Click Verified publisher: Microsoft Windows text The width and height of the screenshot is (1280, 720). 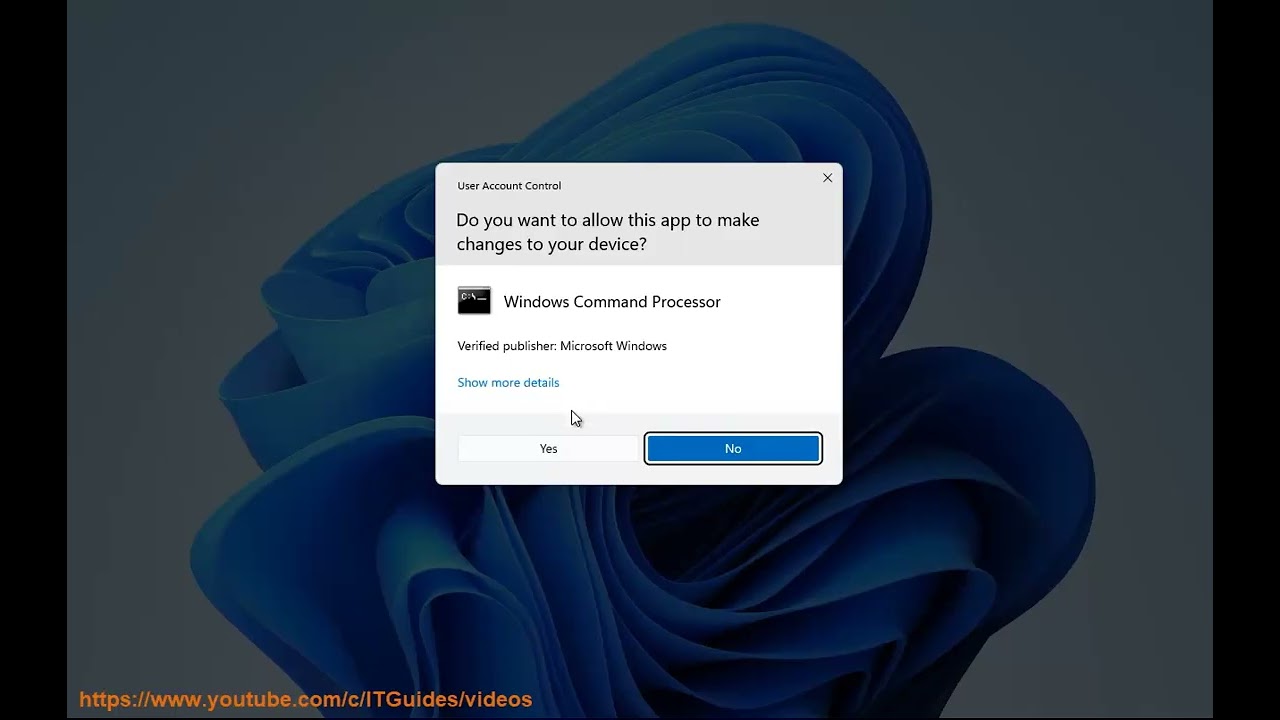[562, 346]
